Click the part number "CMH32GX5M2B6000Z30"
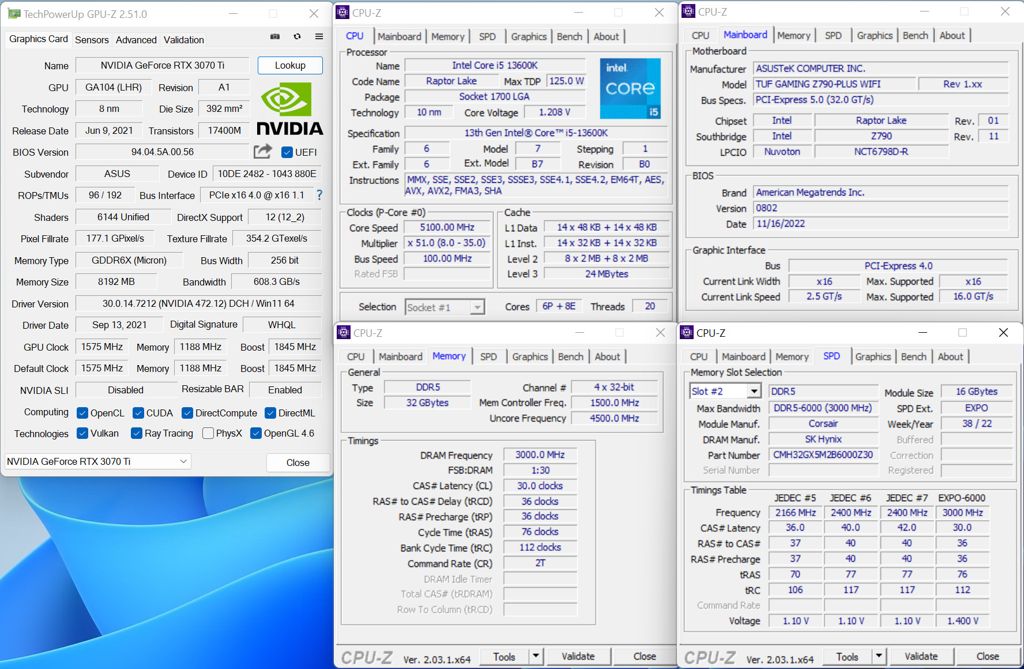 point(823,455)
